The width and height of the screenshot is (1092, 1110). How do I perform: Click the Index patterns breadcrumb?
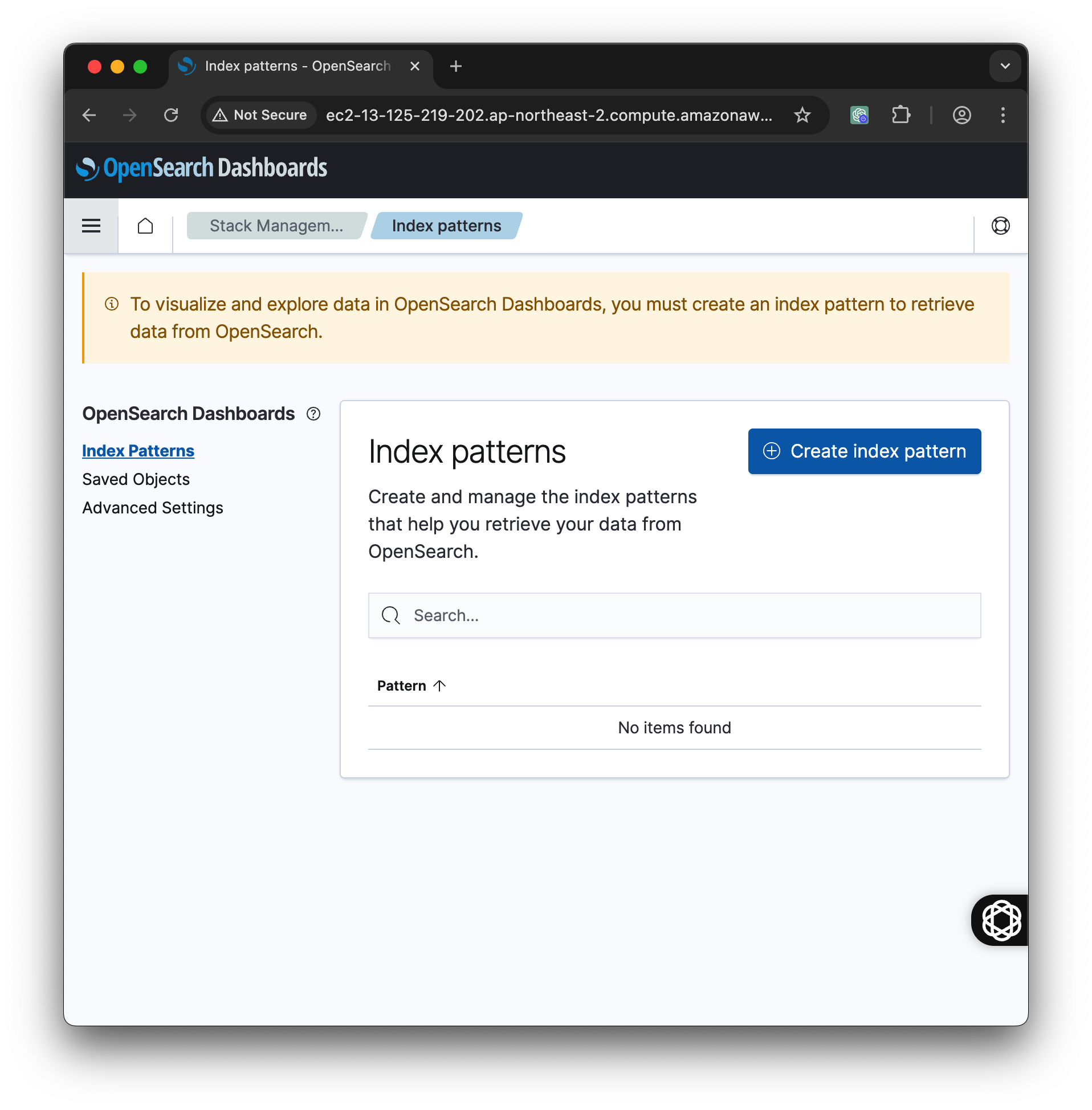(x=447, y=226)
